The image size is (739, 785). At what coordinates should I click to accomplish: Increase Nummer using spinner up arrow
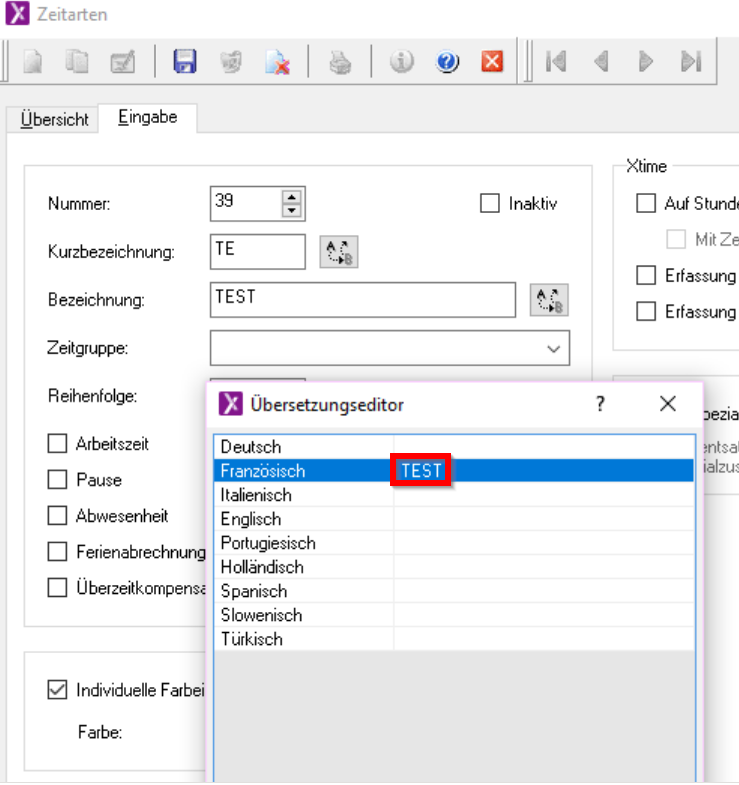click(x=292, y=197)
